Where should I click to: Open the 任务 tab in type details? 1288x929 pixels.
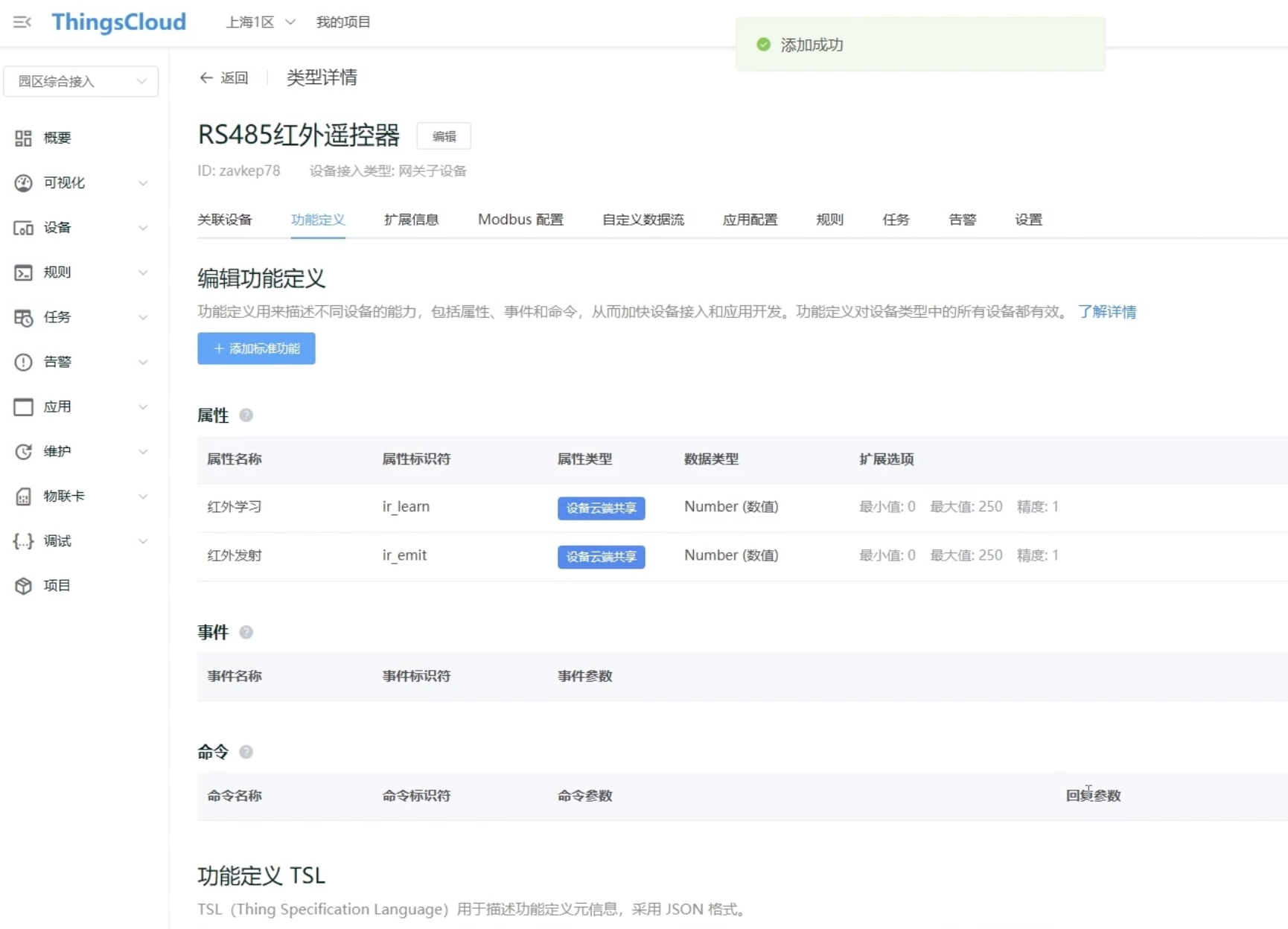tap(896, 220)
